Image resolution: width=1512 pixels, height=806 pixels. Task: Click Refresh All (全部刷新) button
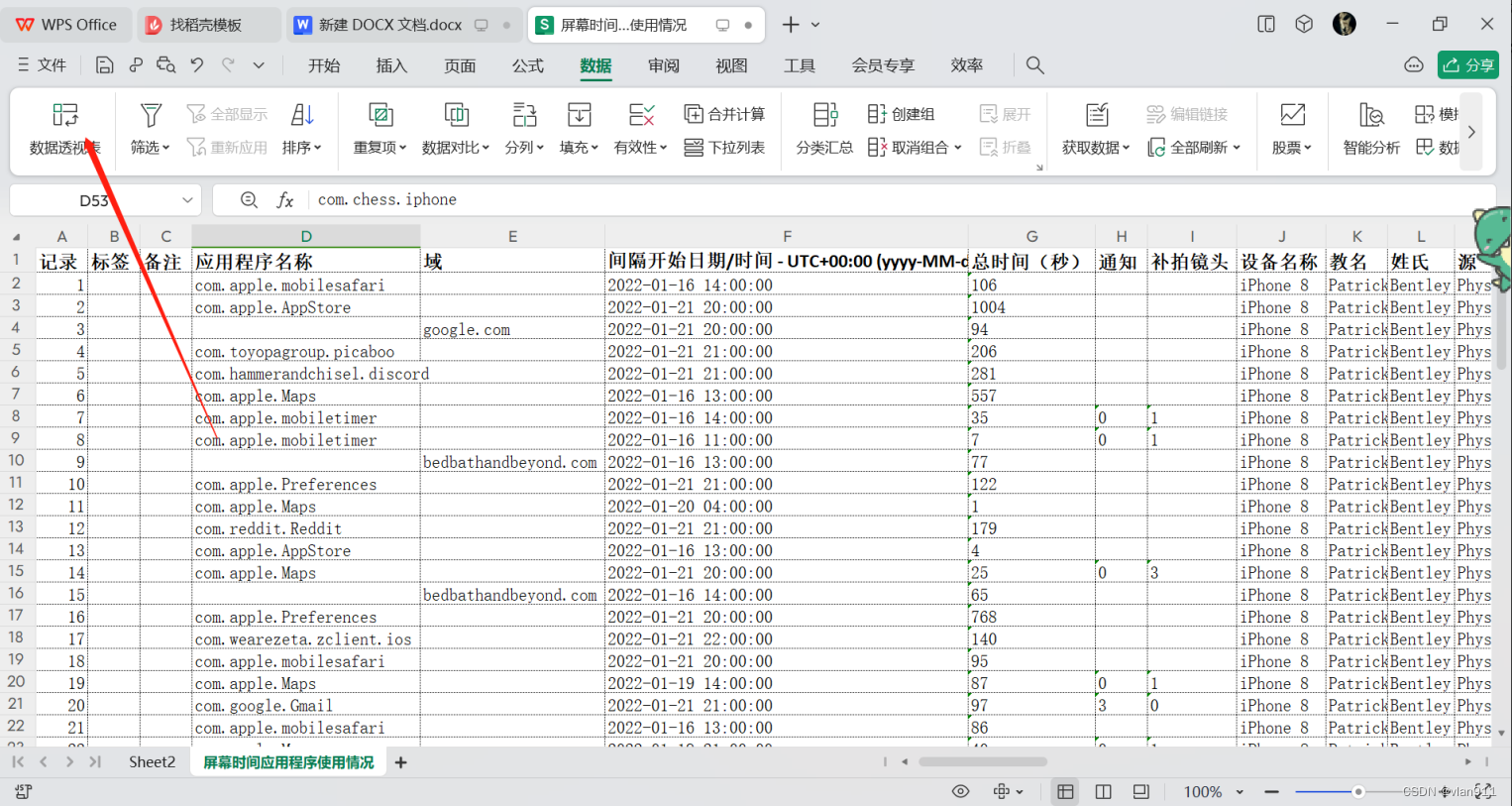[x=1194, y=147]
